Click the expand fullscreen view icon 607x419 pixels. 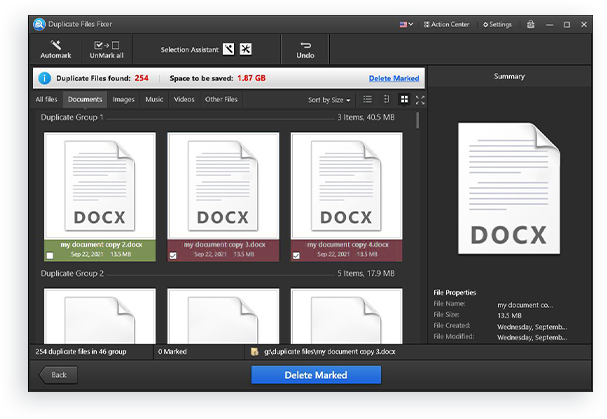coord(420,100)
